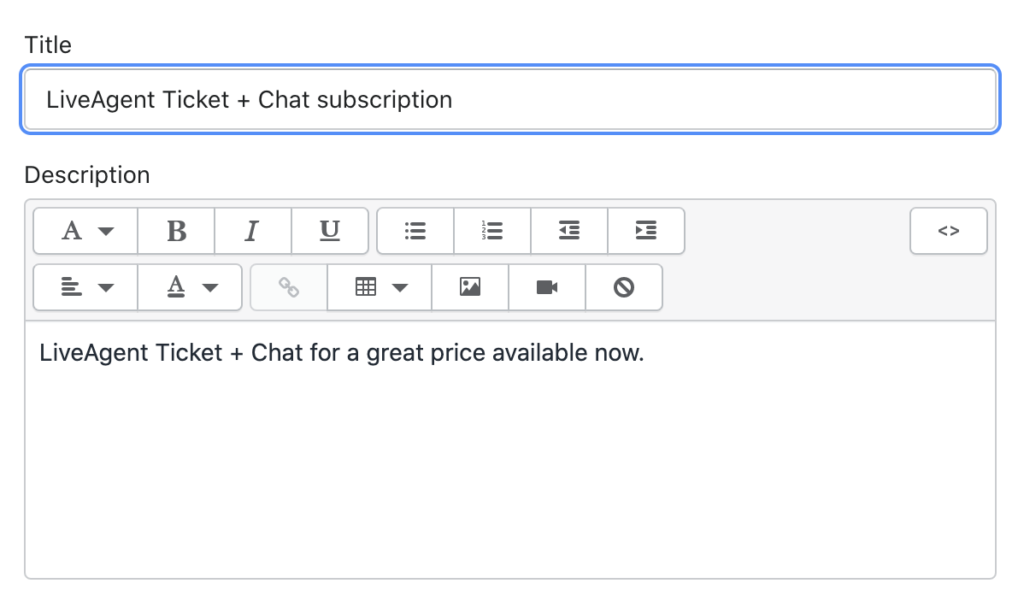
Task: Underline the selected text
Action: pyautogui.click(x=330, y=231)
